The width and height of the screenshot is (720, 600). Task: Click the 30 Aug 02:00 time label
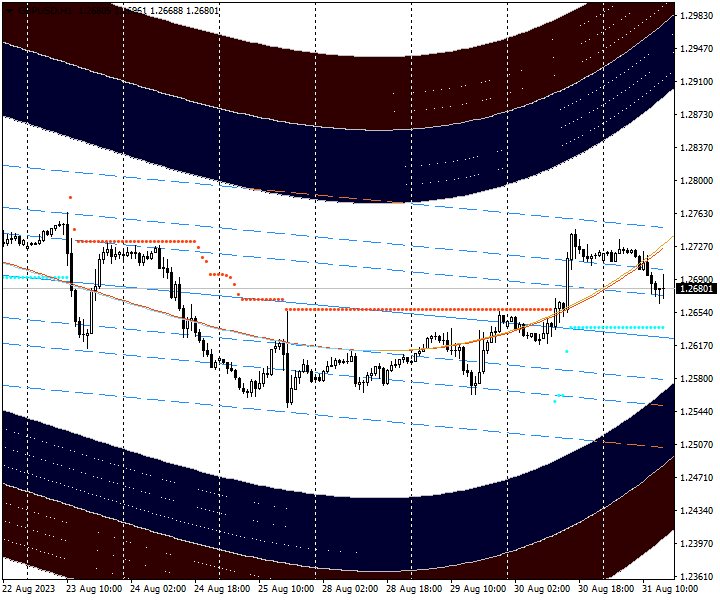[x=542, y=589]
